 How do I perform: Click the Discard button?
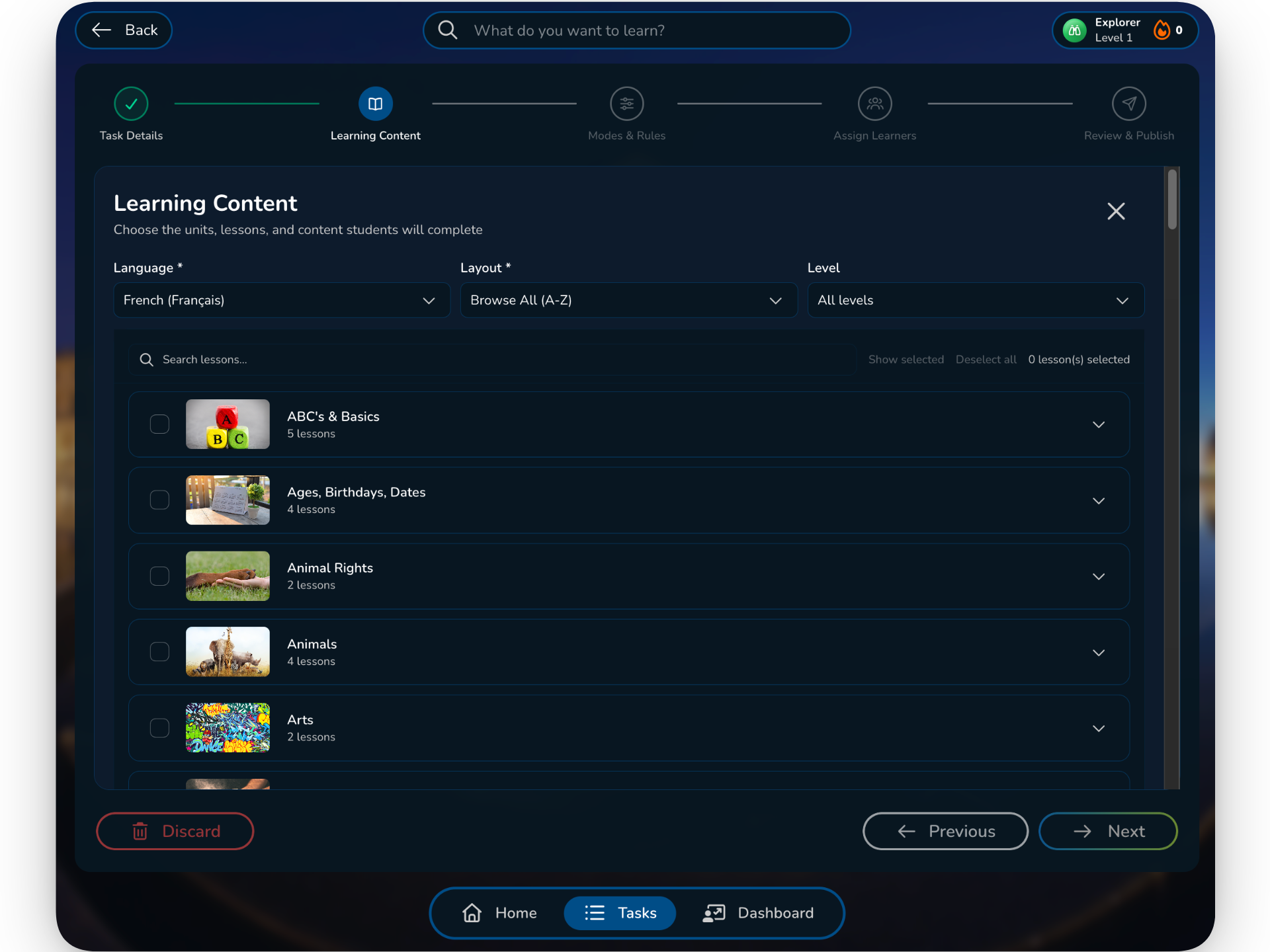pos(175,831)
